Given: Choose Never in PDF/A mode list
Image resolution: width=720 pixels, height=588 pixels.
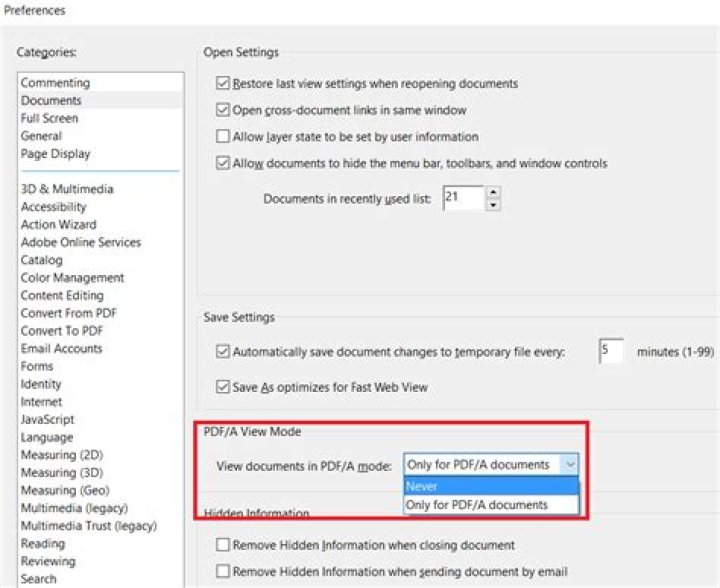Looking at the screenshot, I should tap(491, 486).
